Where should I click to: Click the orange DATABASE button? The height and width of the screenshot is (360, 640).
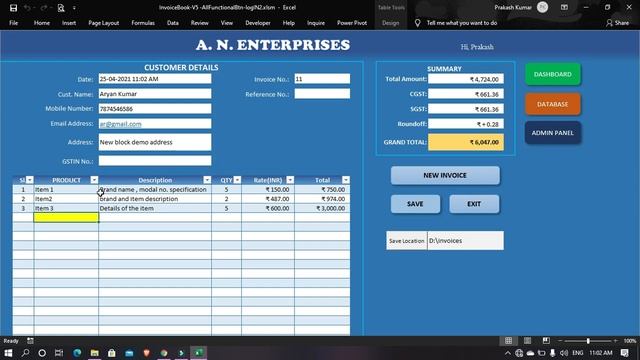(x=553, y=104)
